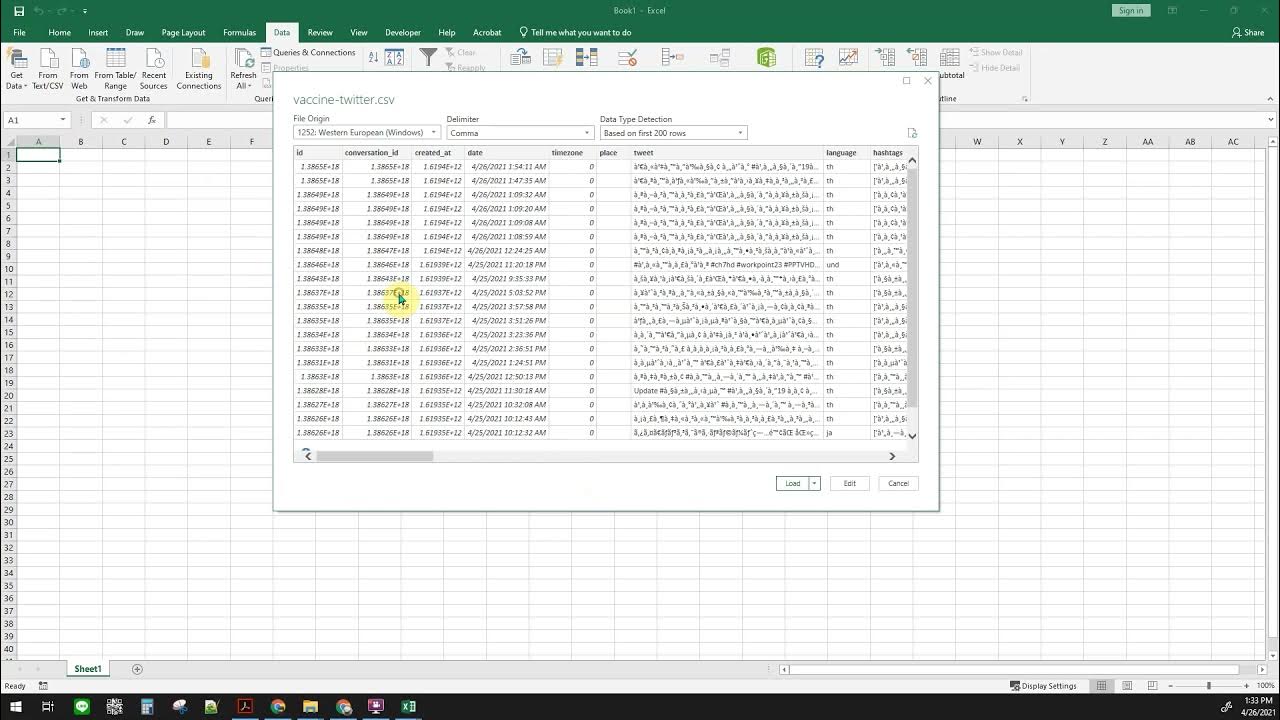
Task: Open the Delimiter dropdown
Action: [520, 133]
